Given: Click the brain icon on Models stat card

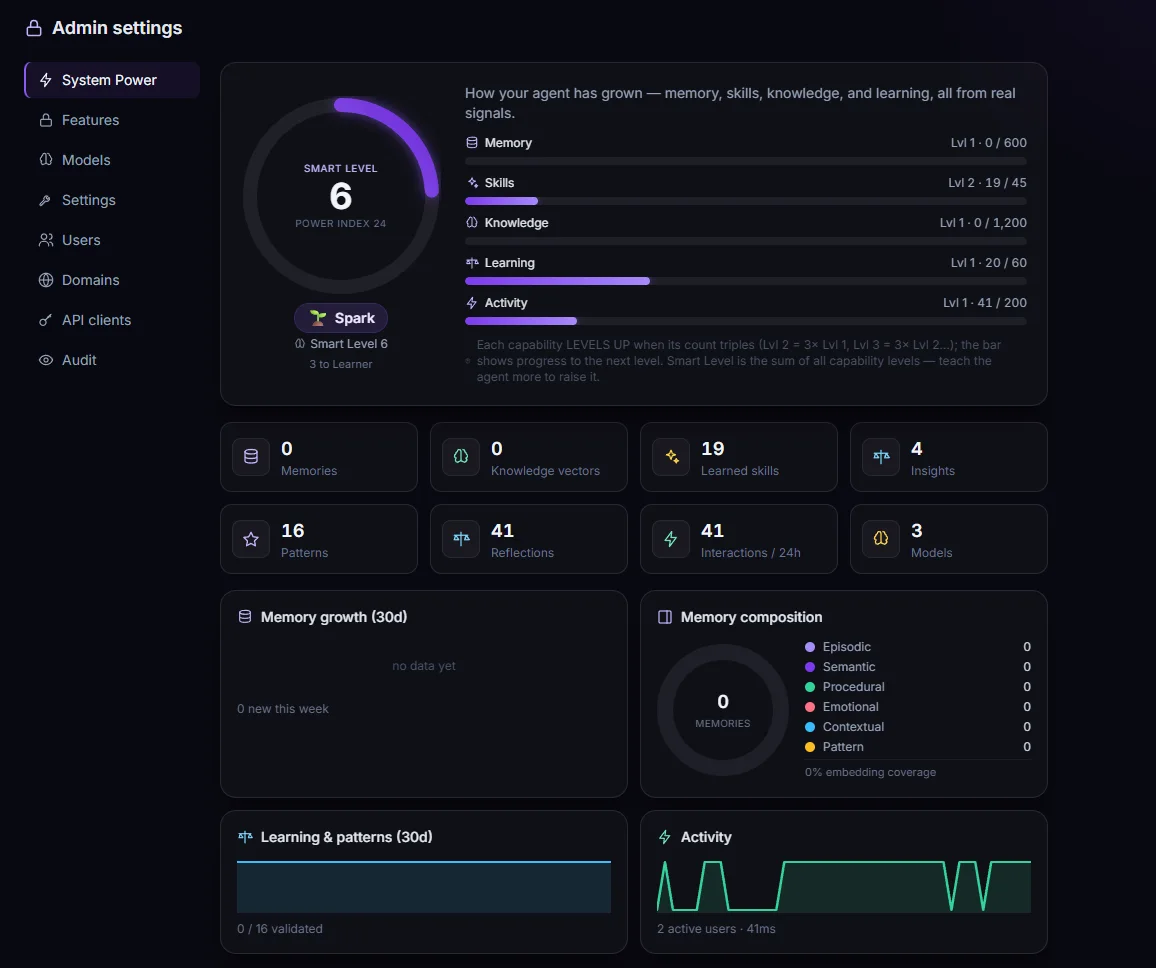Looking at the screenshot, I should pyautogui.click(x=881, y=539).
